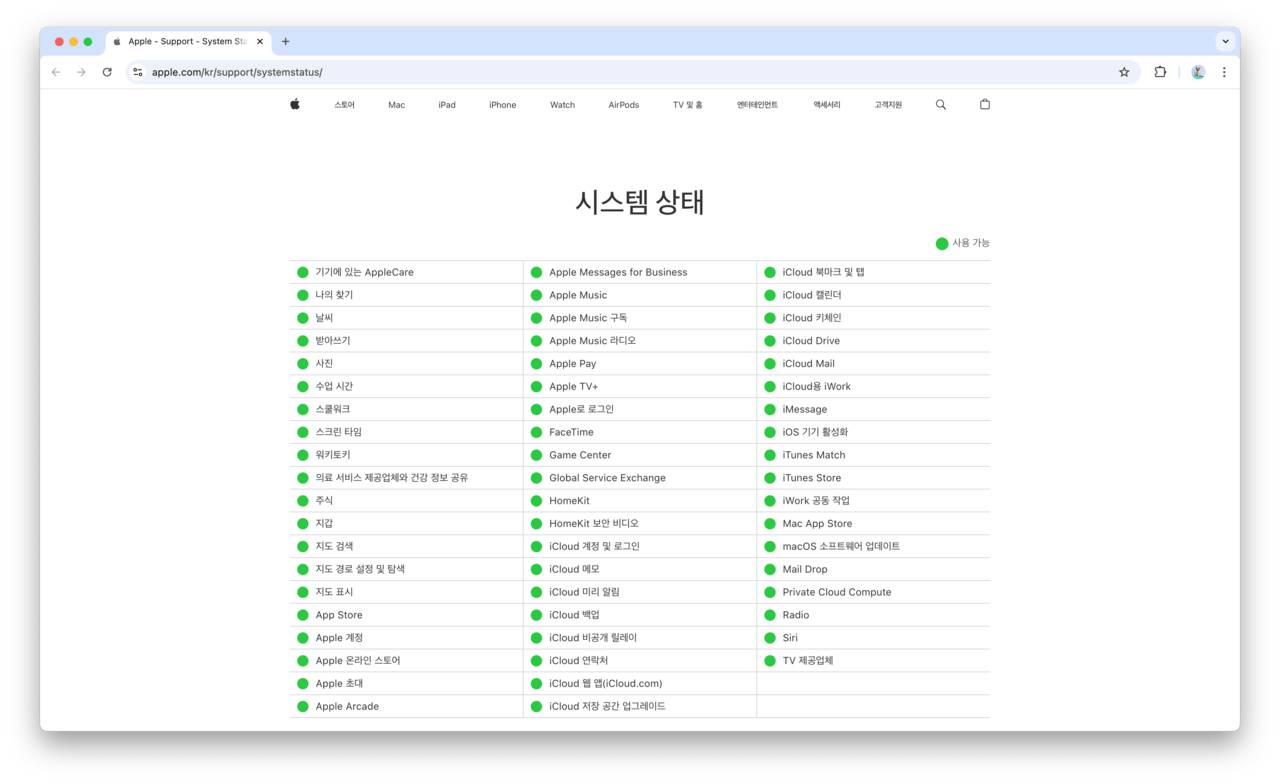1280x784 pixels.
Task: Expand the tab search dropdown arrow
Action: [x=1225, y=42]
